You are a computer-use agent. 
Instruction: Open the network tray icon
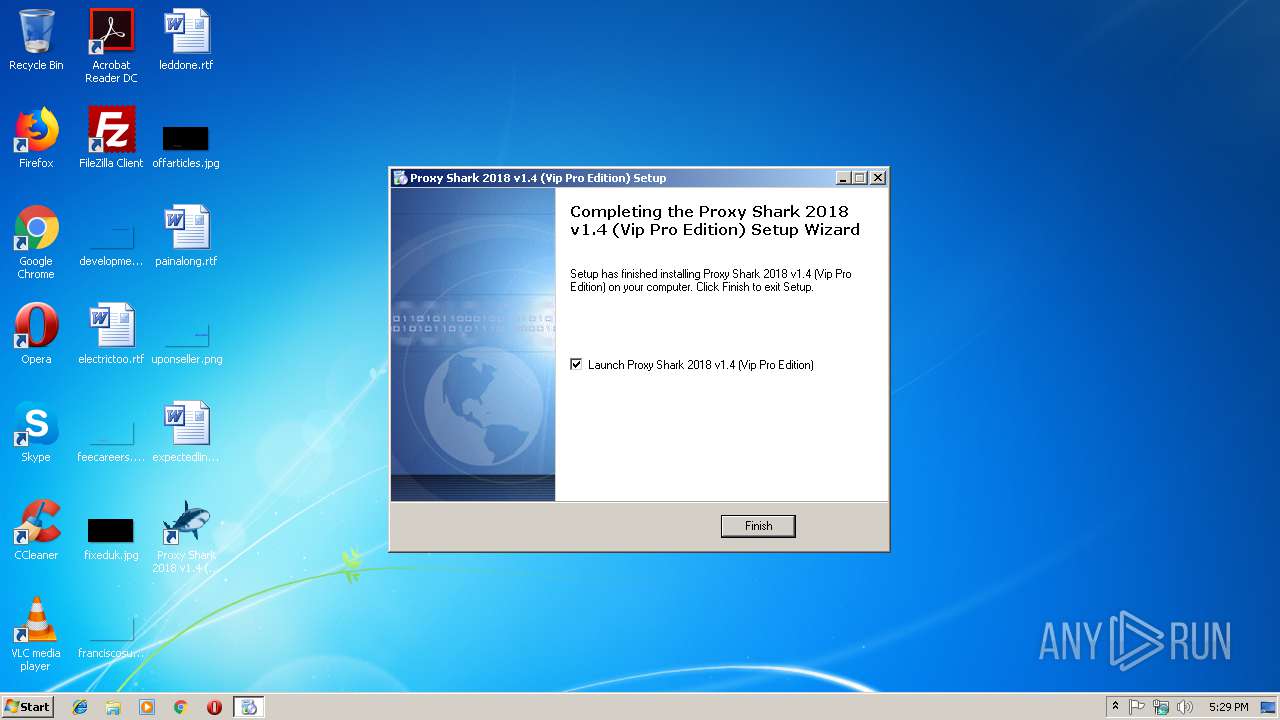[1161, 707]
